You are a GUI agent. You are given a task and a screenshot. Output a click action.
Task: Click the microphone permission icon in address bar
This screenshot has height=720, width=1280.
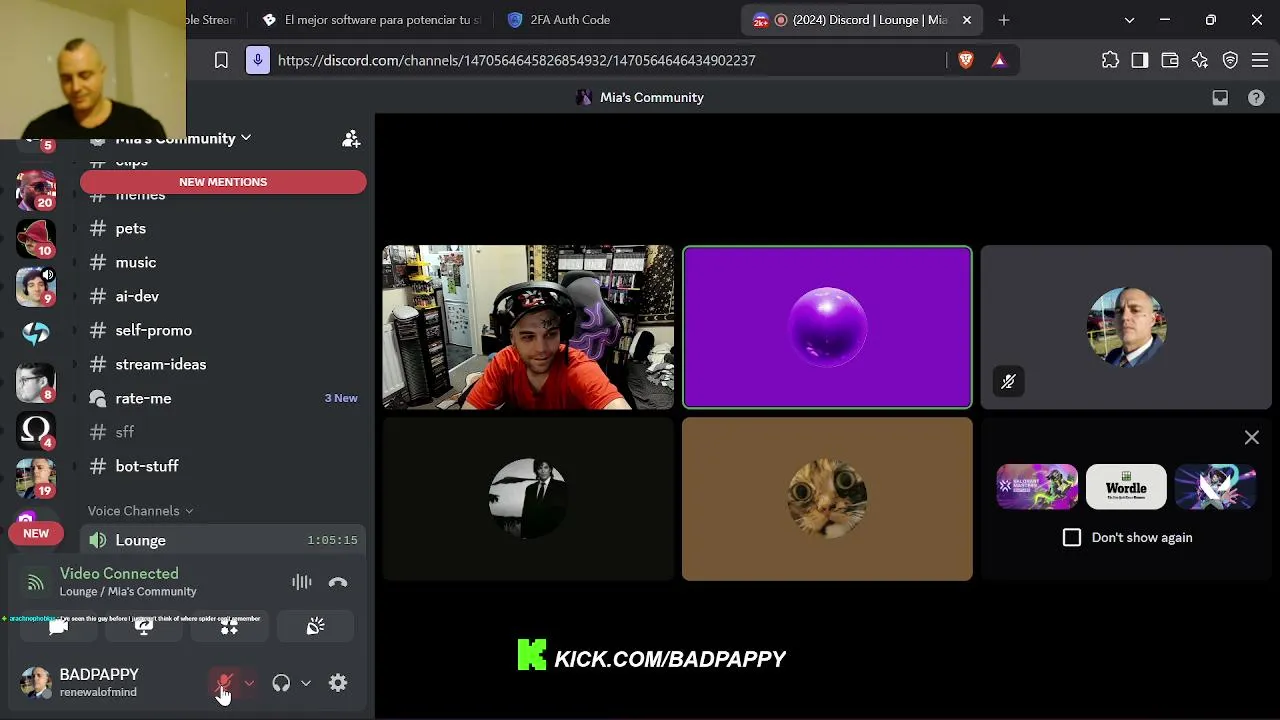(x=257, y=60)
